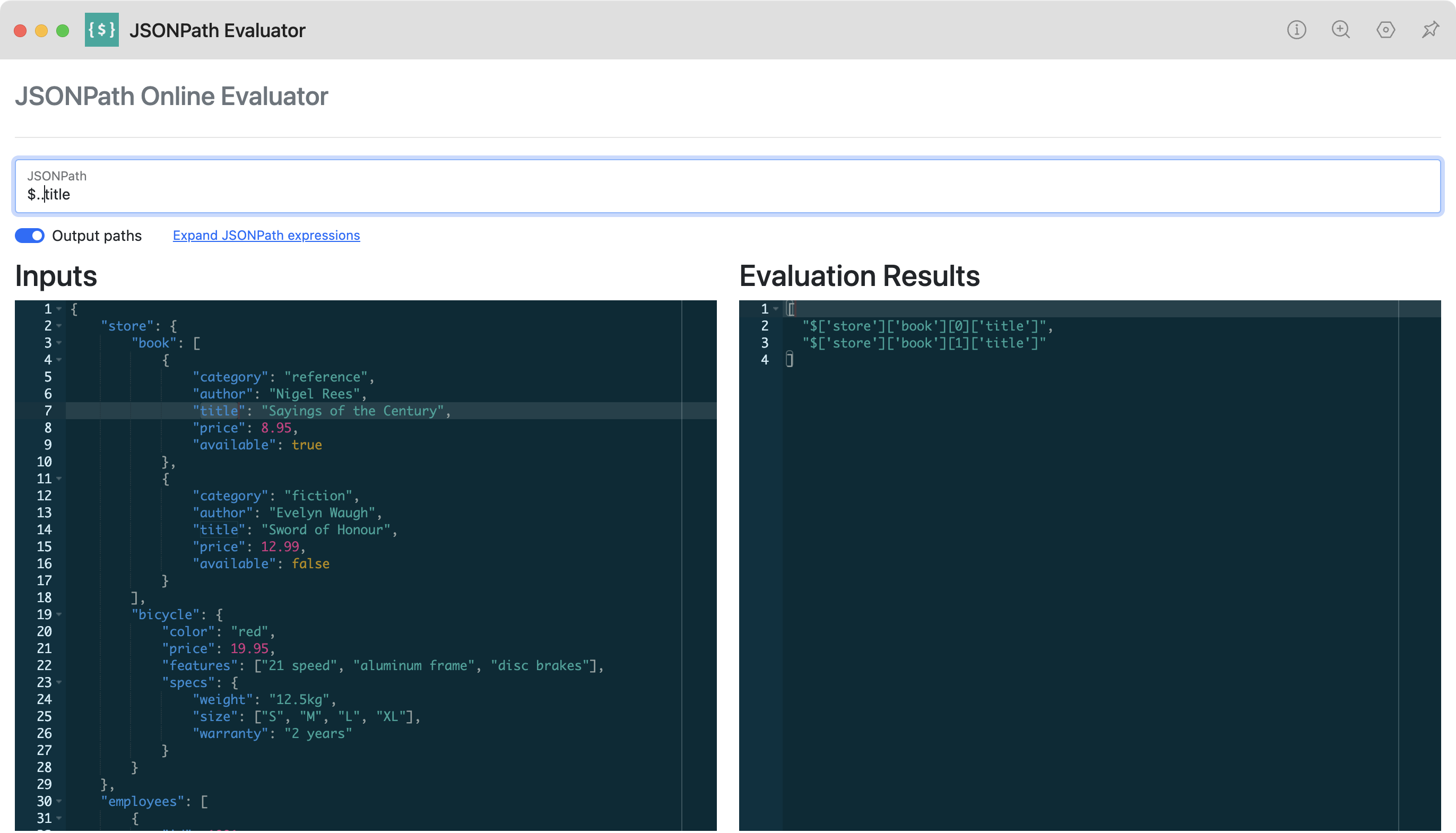Click "Evelyn Waugh" author value
The width and height of the screenshot is (1456, 833).
pyautogui.click(x=322, y=513)
